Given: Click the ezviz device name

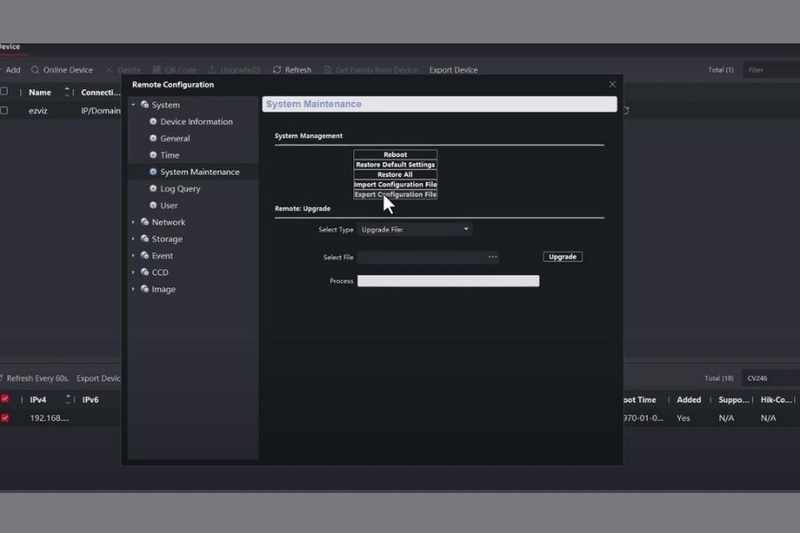Looking at the screenshot, I should (x=38, y=111).
